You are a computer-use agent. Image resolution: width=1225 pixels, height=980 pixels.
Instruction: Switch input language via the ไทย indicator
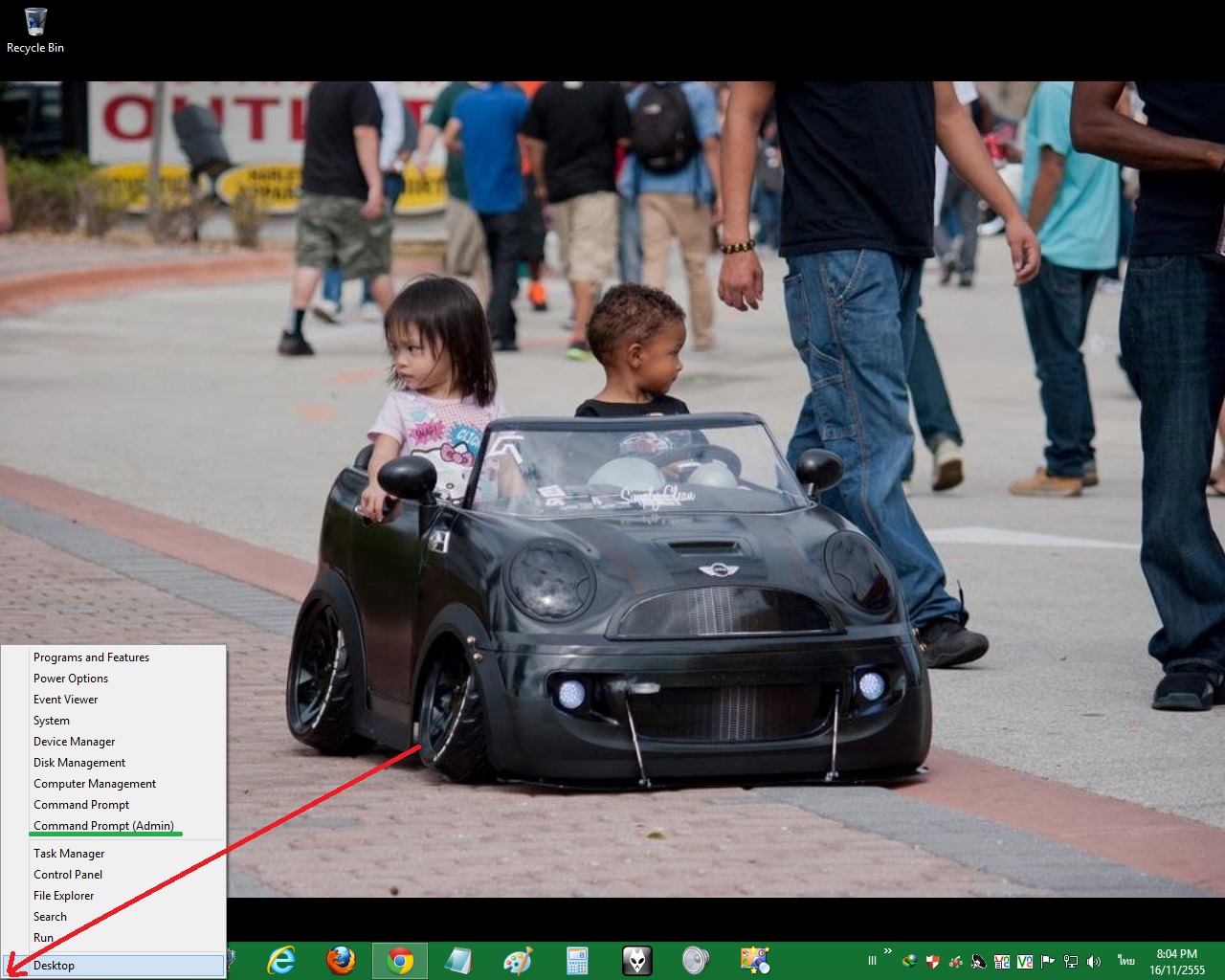(1125, 961)
